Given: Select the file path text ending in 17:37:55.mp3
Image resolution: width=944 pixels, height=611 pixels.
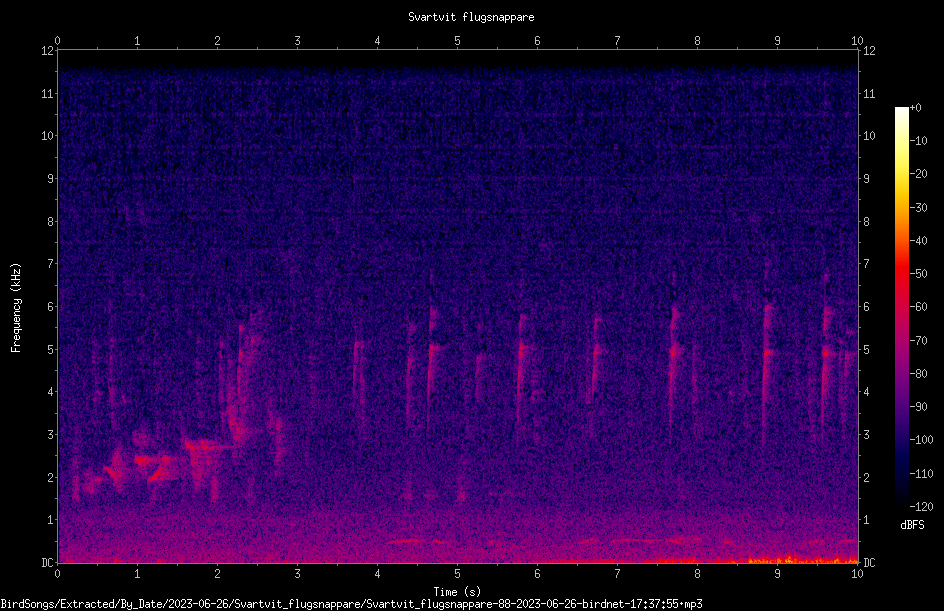Looking at the screenshot, I should [x=351, y=604].
